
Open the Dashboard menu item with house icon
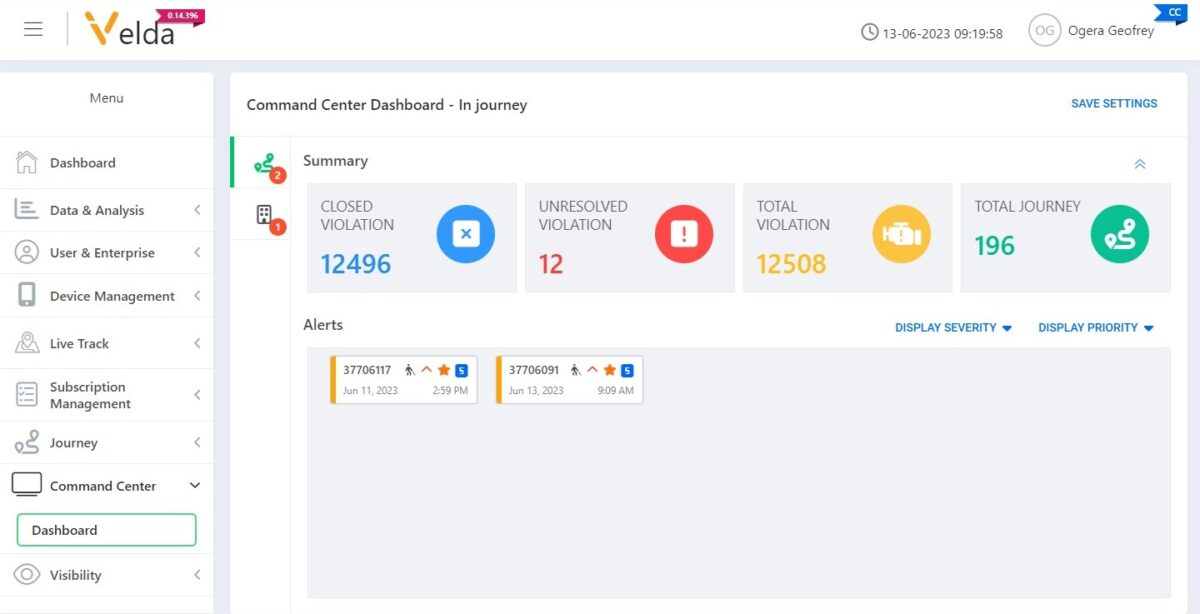[x=107, y=163]
